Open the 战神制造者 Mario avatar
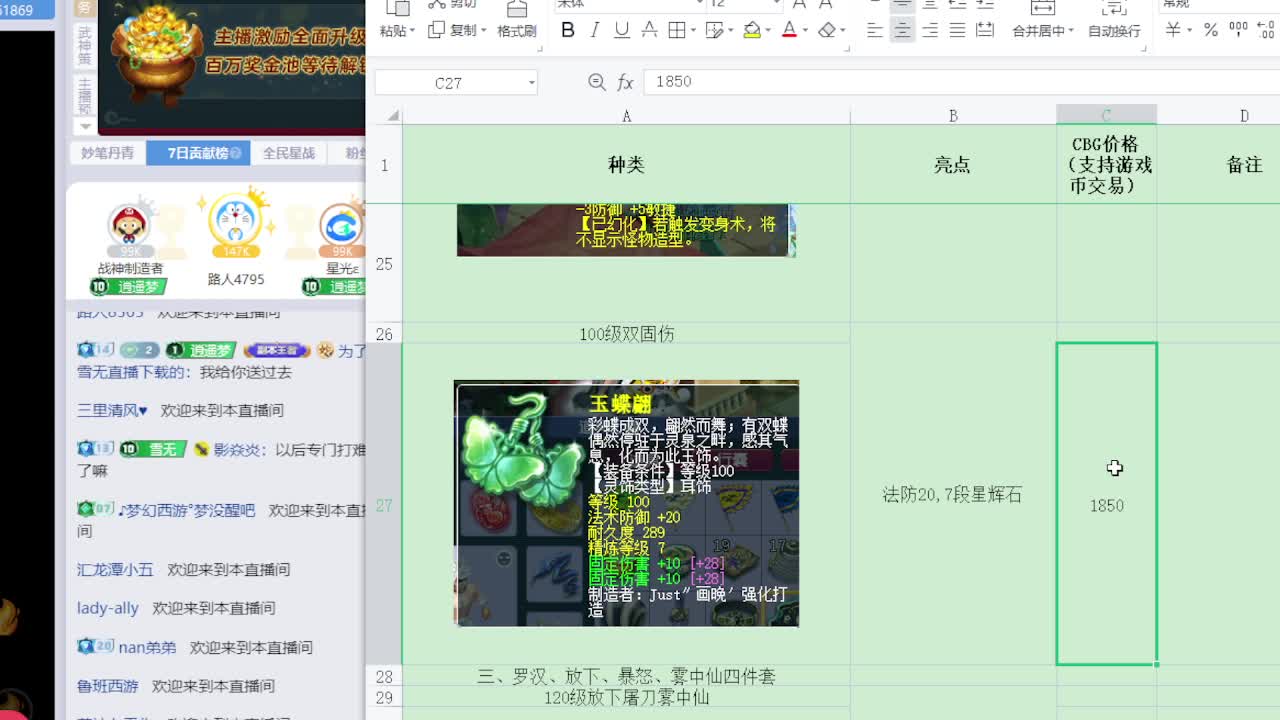The image size is (1280, 720). pos(128,225)
